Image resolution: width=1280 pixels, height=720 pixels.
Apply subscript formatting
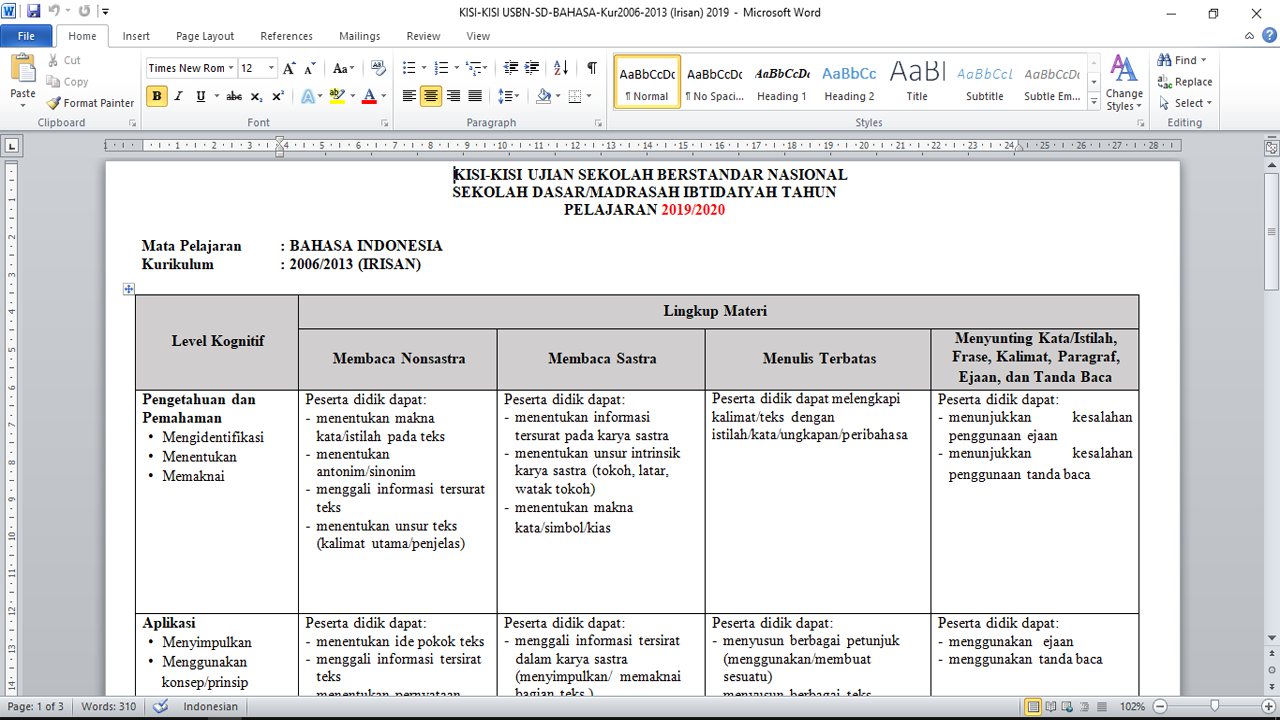pos(256,96)
